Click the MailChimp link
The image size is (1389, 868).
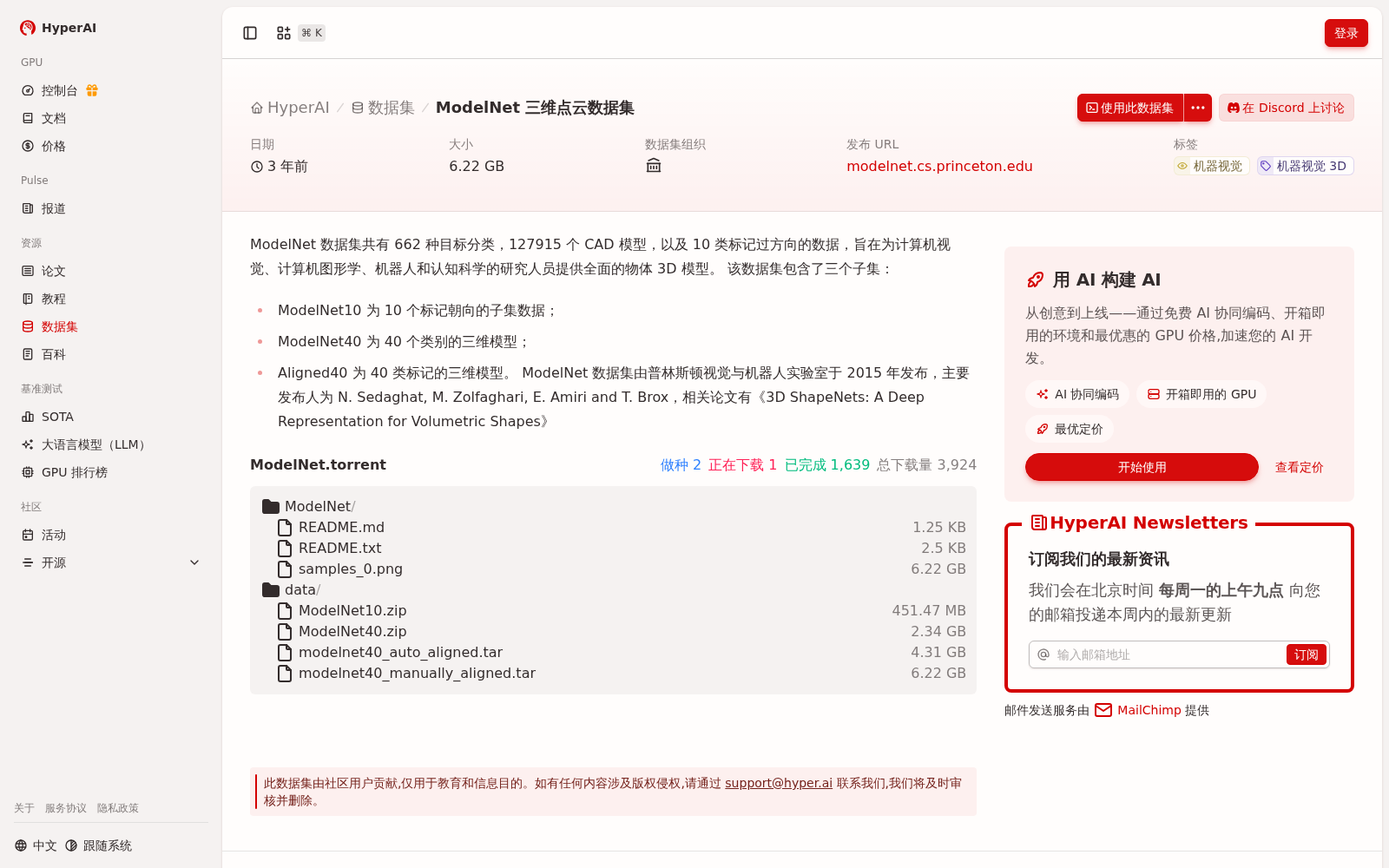[1149, 710]
